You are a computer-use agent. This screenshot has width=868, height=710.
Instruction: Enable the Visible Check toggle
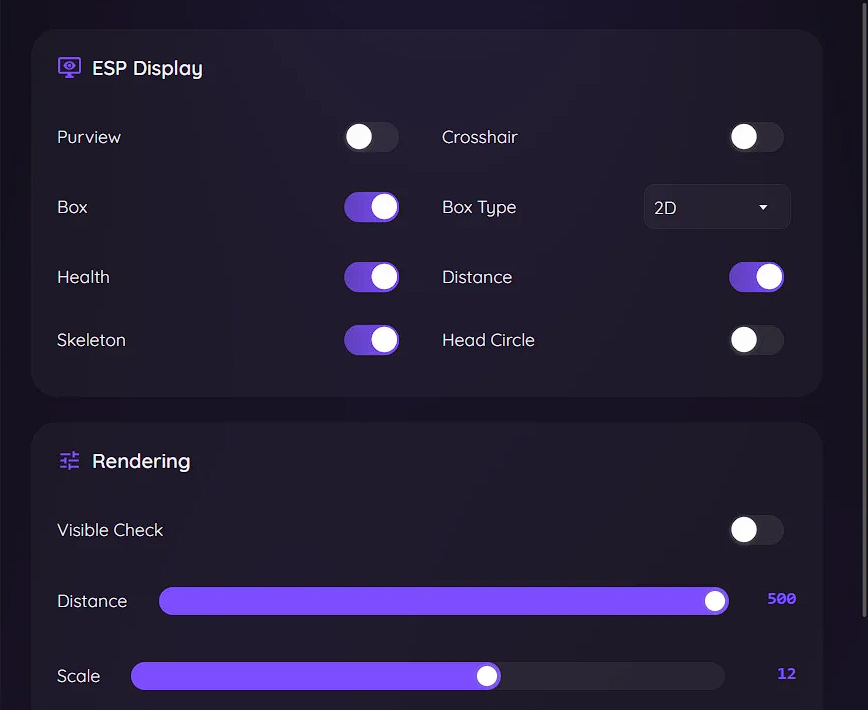[x=756, y=530]
